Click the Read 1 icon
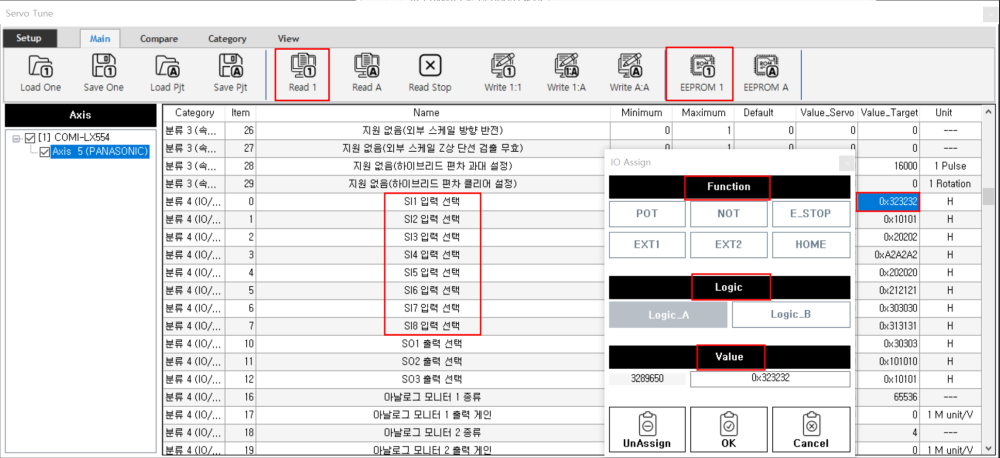The width and height of the screenshot is (1000, 458). pos(302,65)
